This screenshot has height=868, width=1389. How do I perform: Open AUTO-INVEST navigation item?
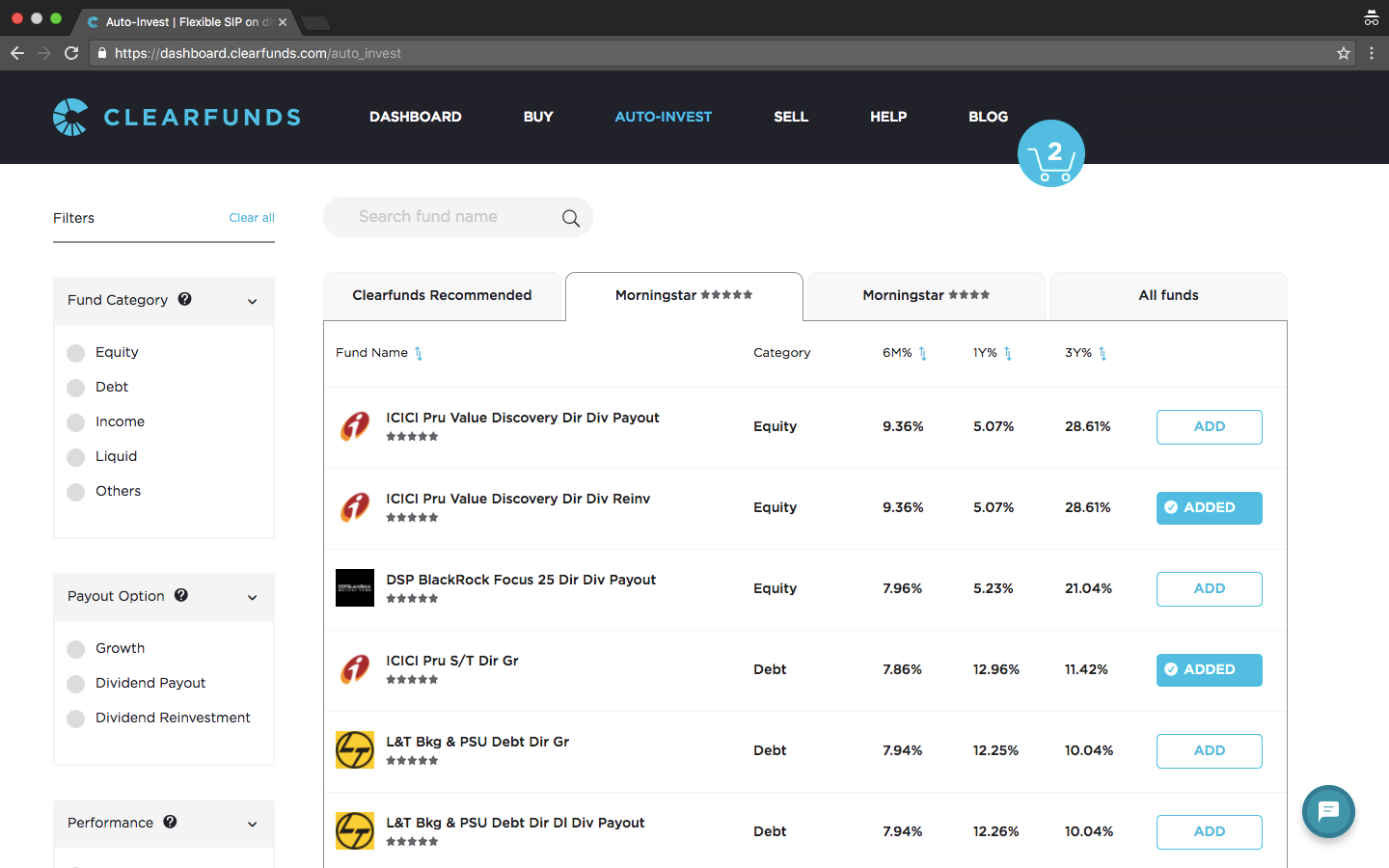(664, 117)
